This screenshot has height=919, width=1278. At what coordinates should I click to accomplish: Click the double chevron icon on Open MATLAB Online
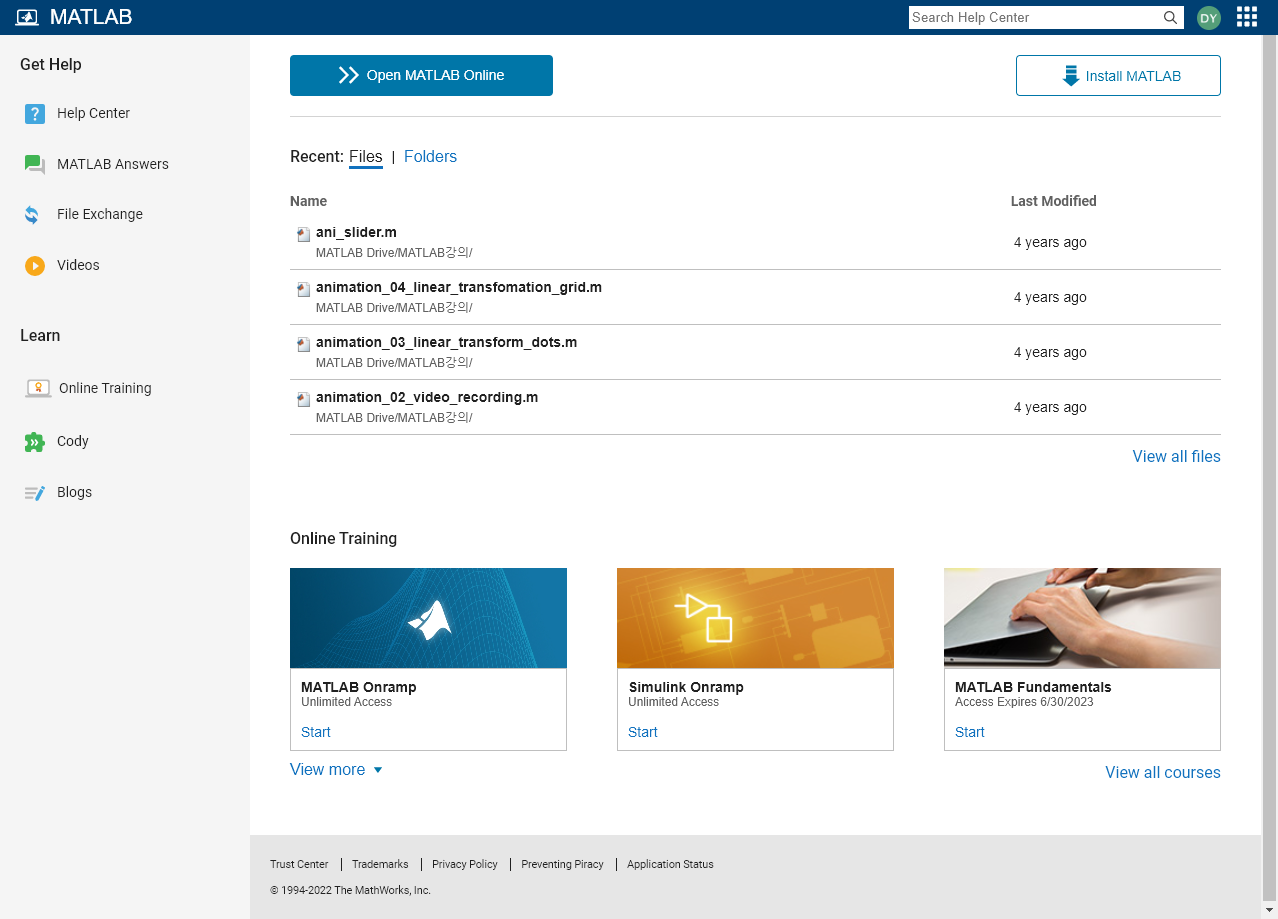[348, 75]
